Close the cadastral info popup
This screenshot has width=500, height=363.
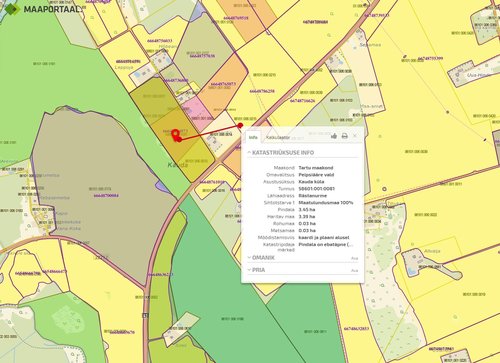click(x=355, y=136)
